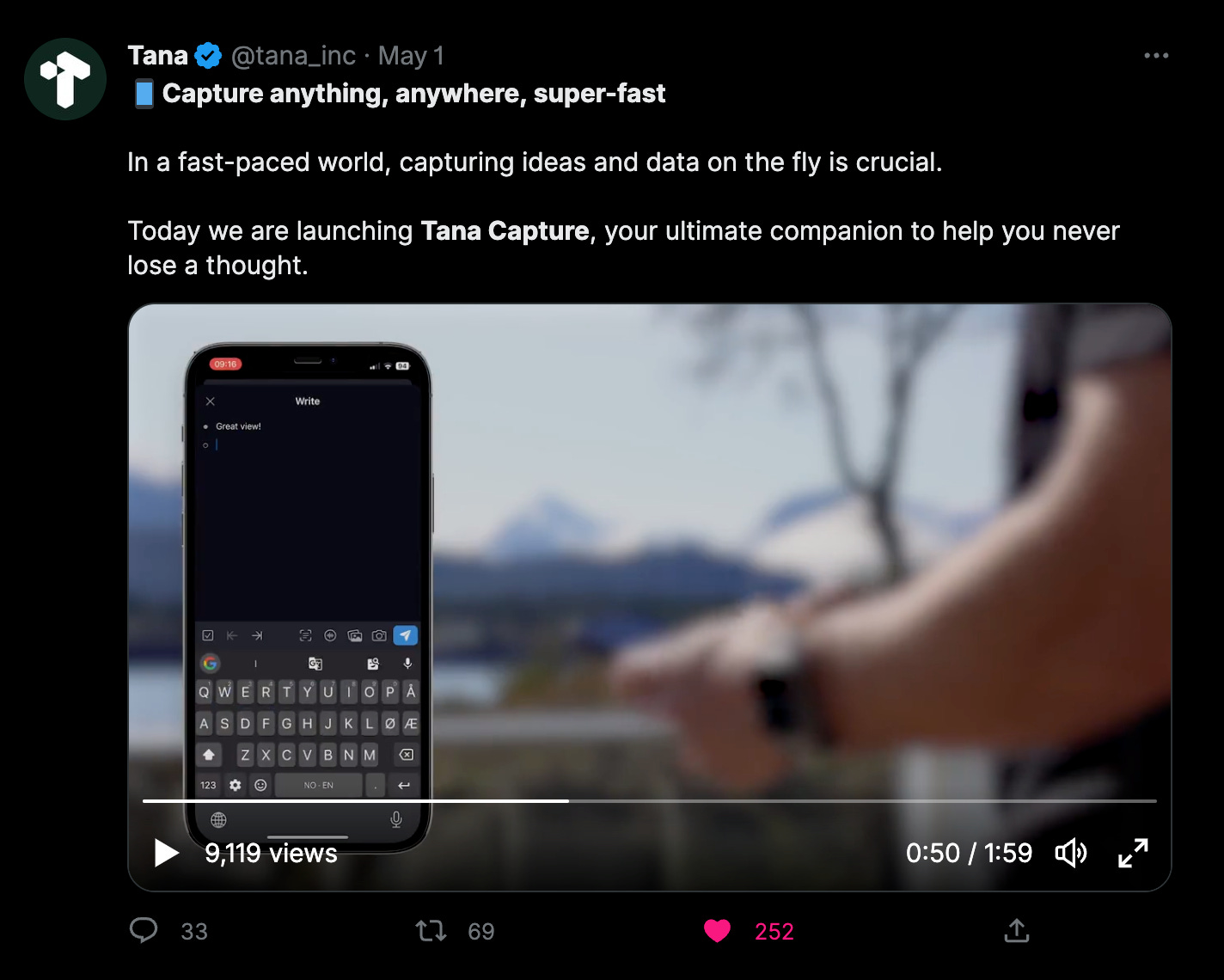The image size is (1224, 980).
Task: Reply to the tweet via the comment icon
Action: coord(144,931)
